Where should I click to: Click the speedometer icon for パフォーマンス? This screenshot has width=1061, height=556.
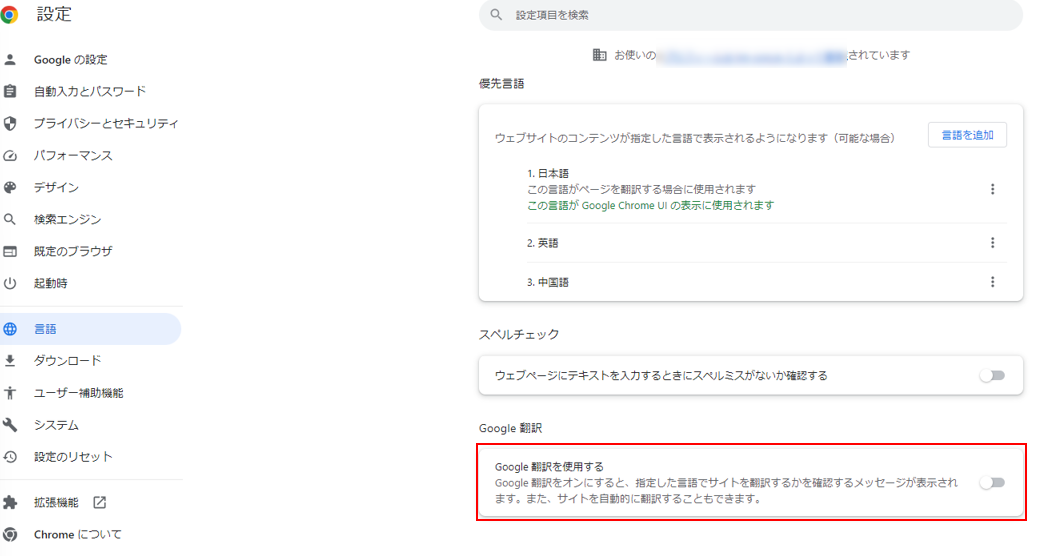pyautogui.click(x=10, y=156)
